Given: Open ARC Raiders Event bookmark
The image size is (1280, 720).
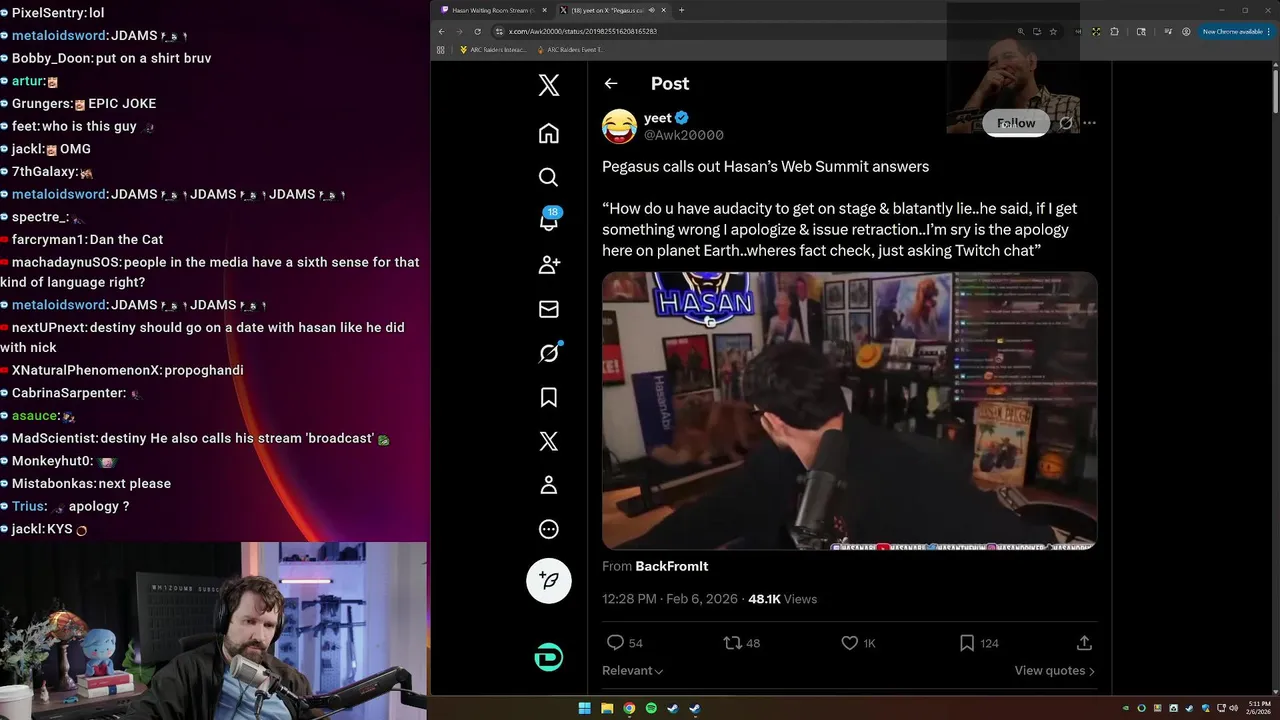Looking at the screenshot, I should click(x=570, y=49).
